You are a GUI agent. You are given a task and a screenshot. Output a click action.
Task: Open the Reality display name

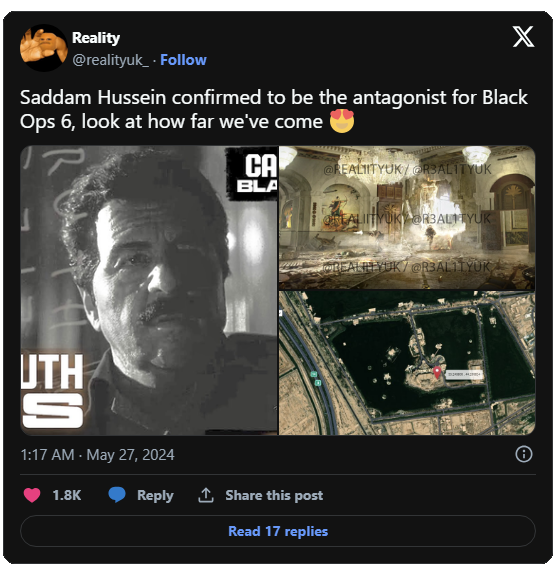(96, 38)
